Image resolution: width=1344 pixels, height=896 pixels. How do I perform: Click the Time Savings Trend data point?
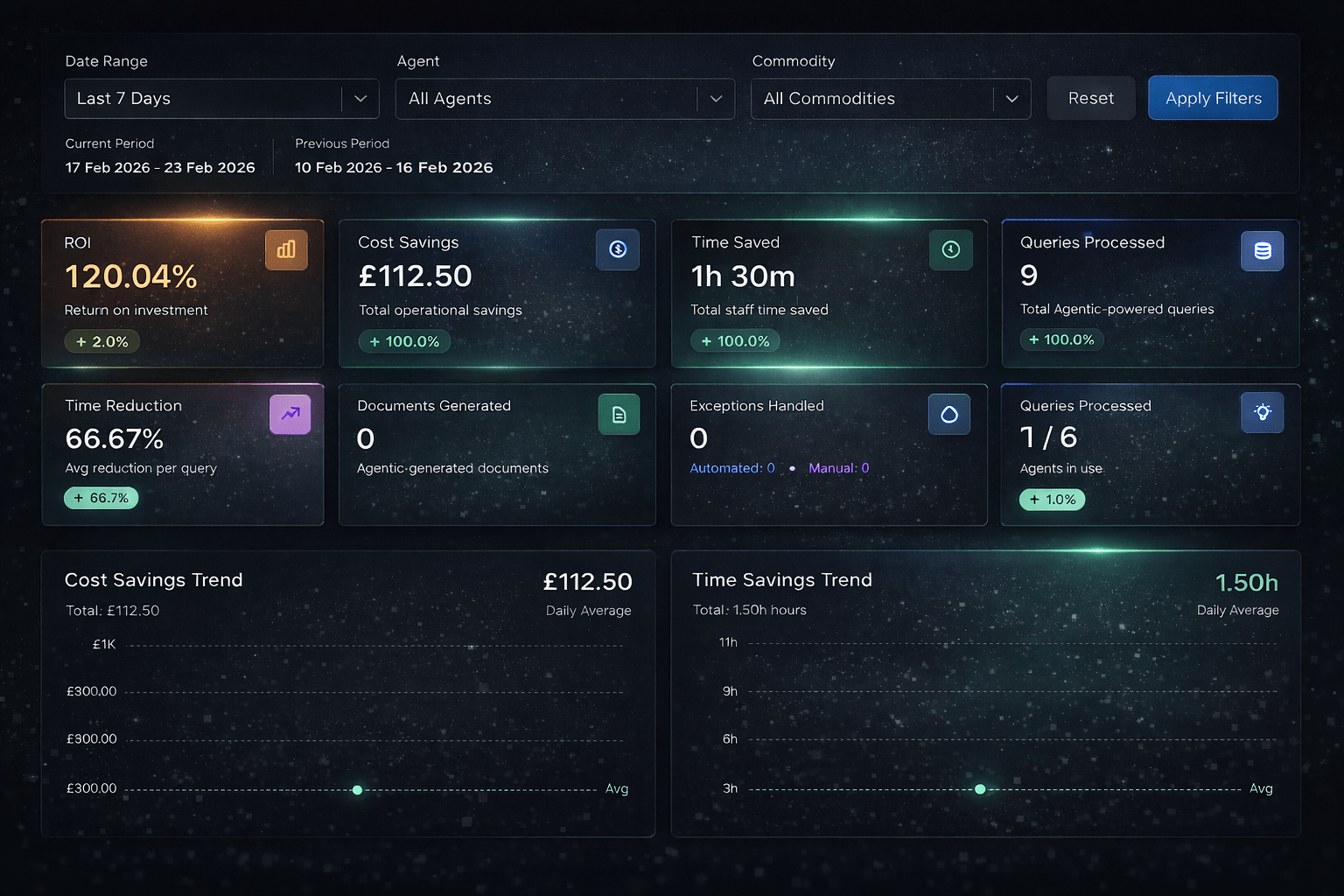[x=980, y=789]
